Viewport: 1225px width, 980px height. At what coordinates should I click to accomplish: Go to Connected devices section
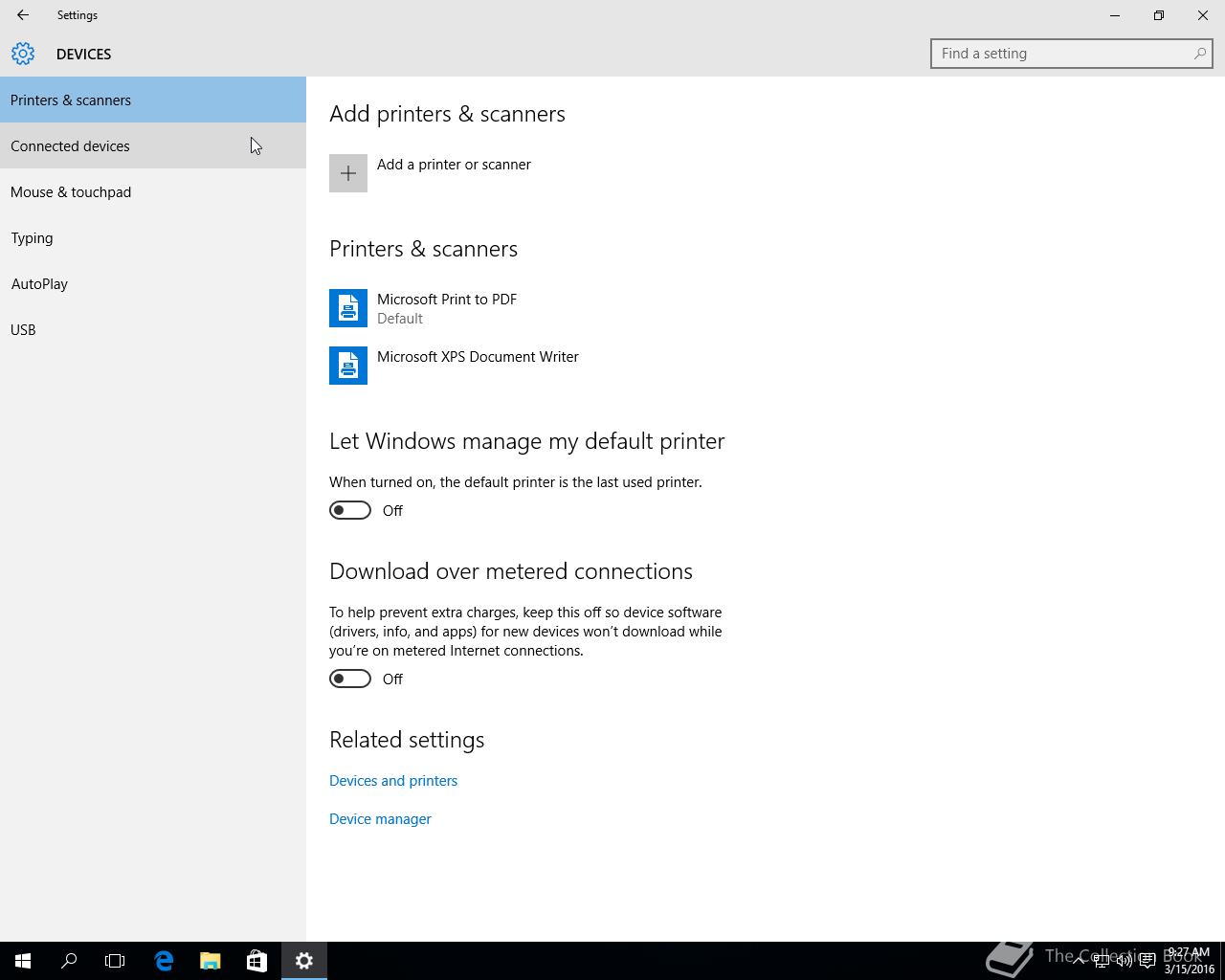click(x=153, y=145)
